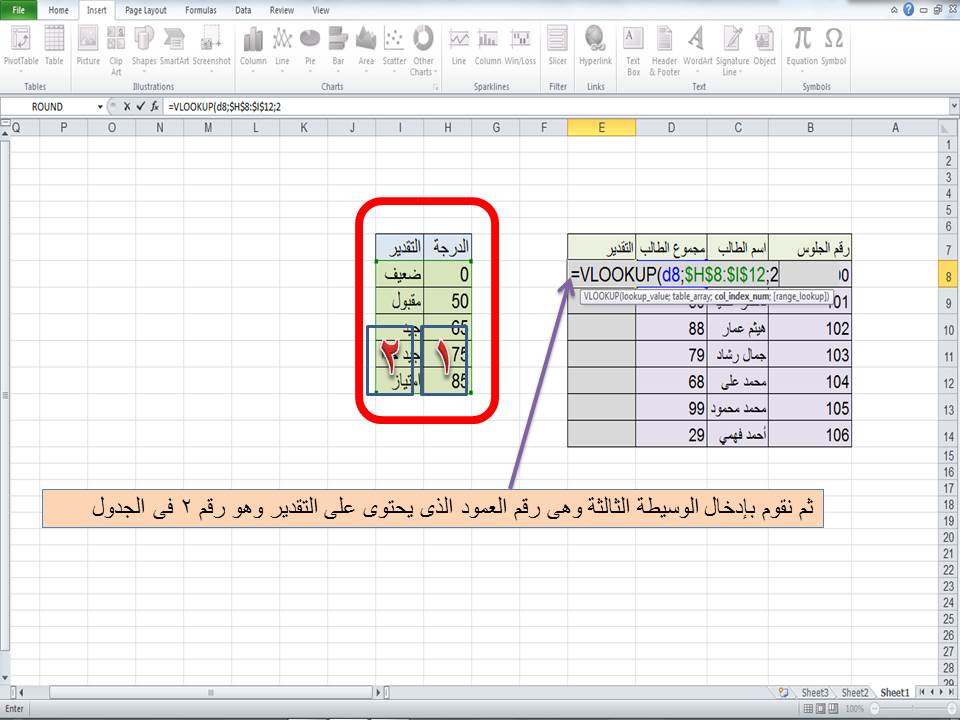Open the Charts dialog launcher
The height and width of the screenshot is (720, 960).
click(436, 88)
